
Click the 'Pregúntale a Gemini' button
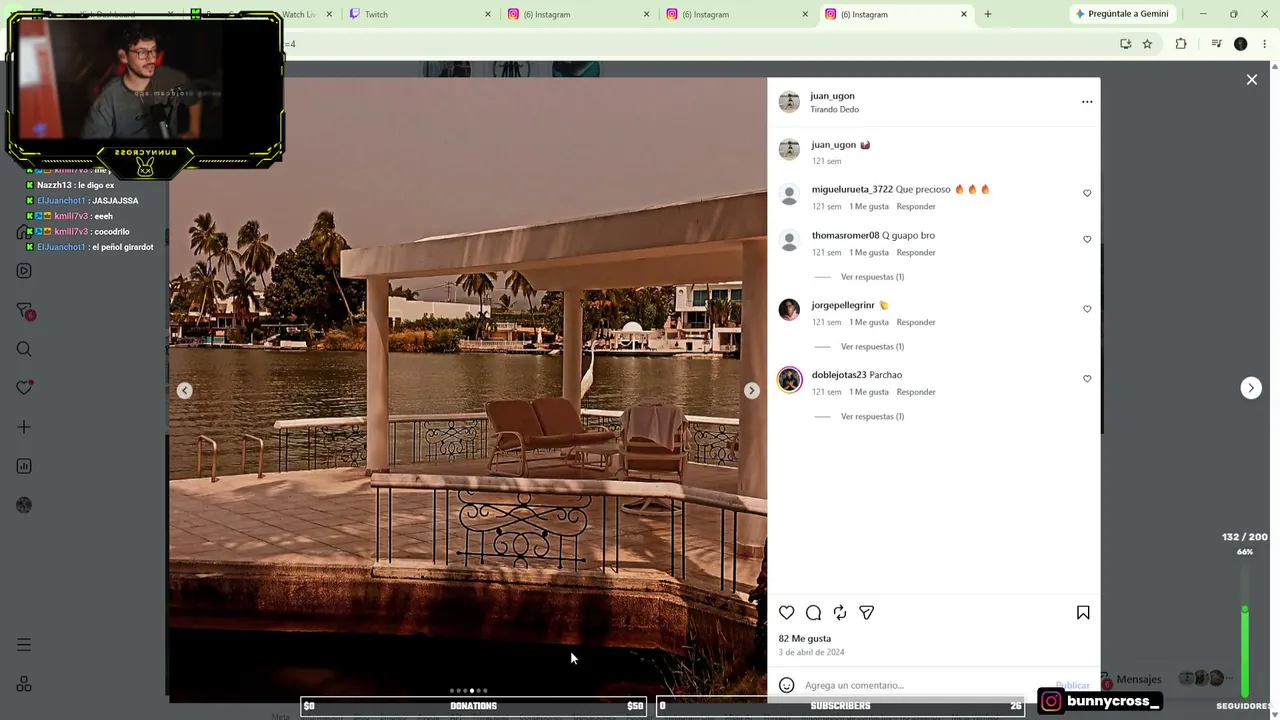(x=1121, y=14)
